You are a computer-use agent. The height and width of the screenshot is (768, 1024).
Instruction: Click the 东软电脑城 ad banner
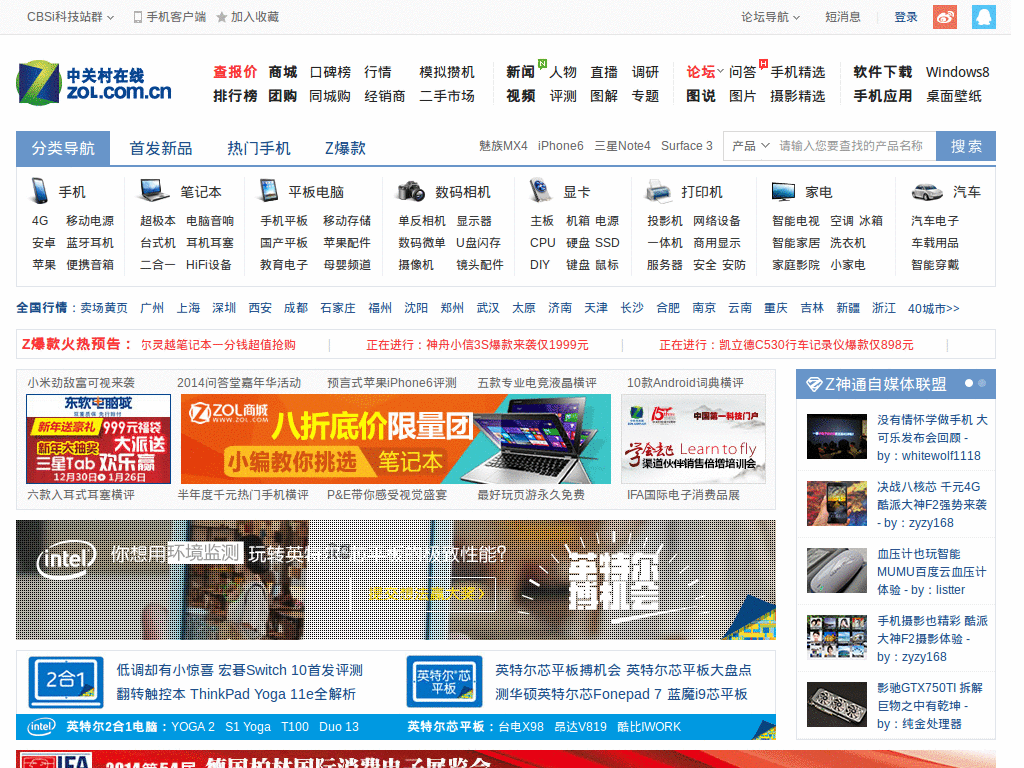click(x=99, y=439)
